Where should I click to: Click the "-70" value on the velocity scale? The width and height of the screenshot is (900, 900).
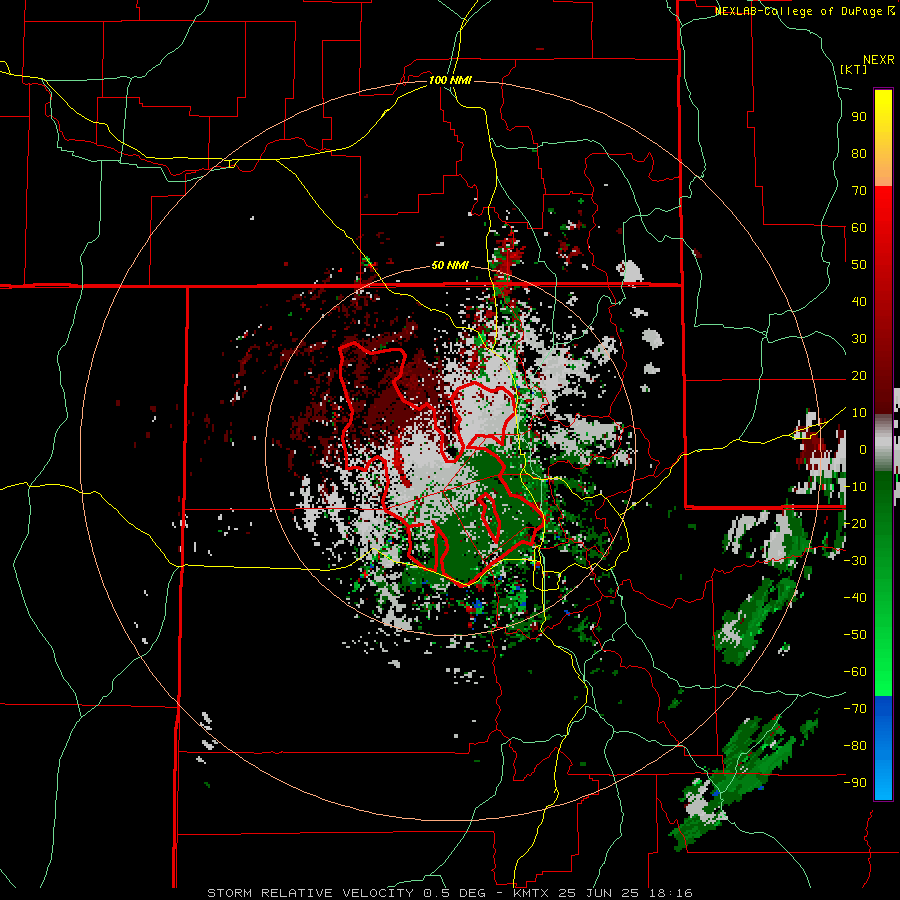[x=855, y=709]
